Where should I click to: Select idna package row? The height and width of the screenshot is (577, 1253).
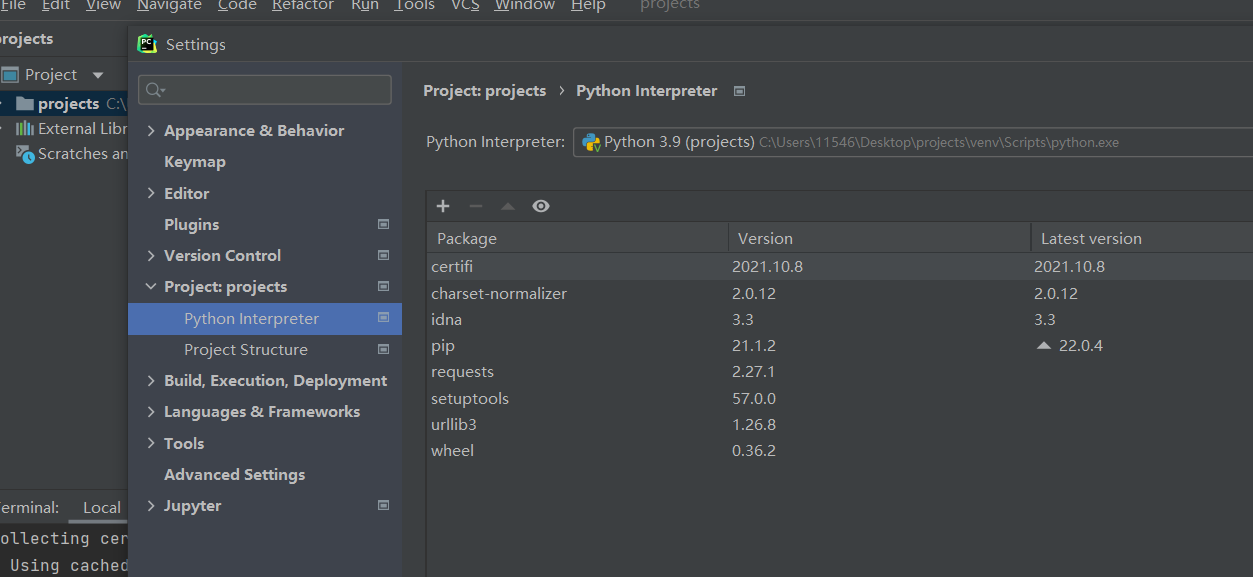pyautogui.click(x=840, y=320)
